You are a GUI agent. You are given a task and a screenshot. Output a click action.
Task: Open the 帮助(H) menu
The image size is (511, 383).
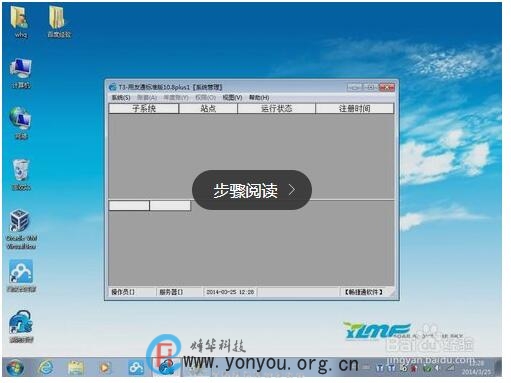tap(259, 98)
